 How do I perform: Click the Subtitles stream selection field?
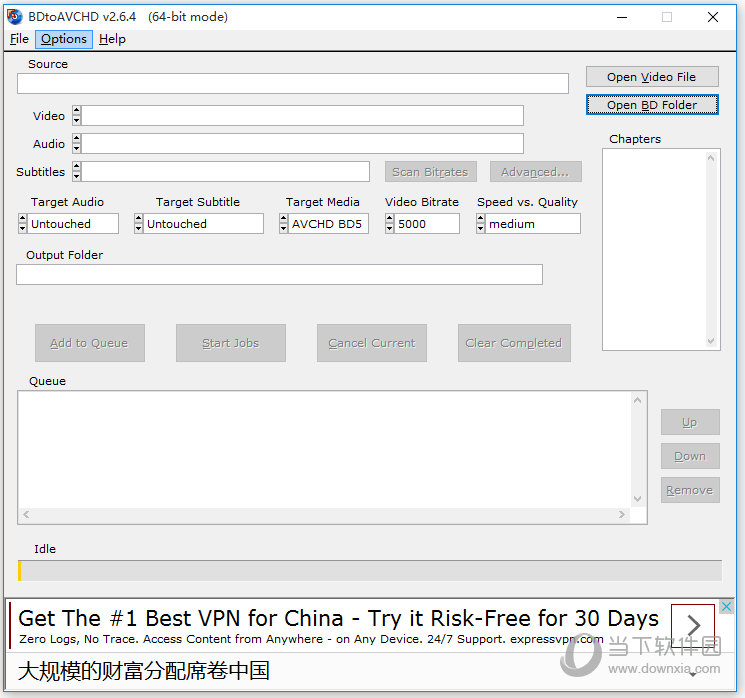226,172
